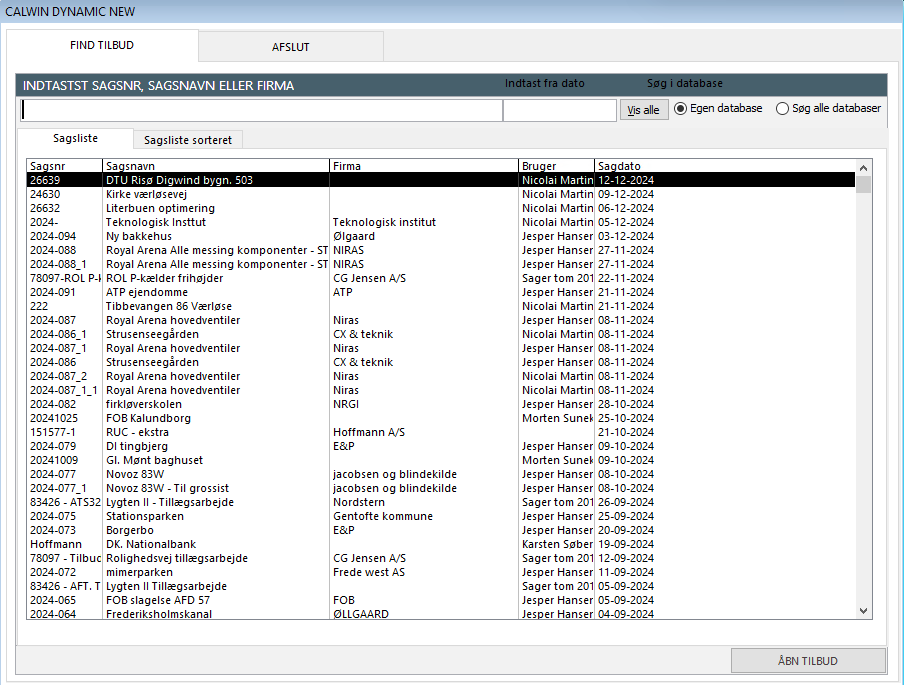Select the RUC - ekstra row
This screenshot has height=685, width=904.
(441, 432)
